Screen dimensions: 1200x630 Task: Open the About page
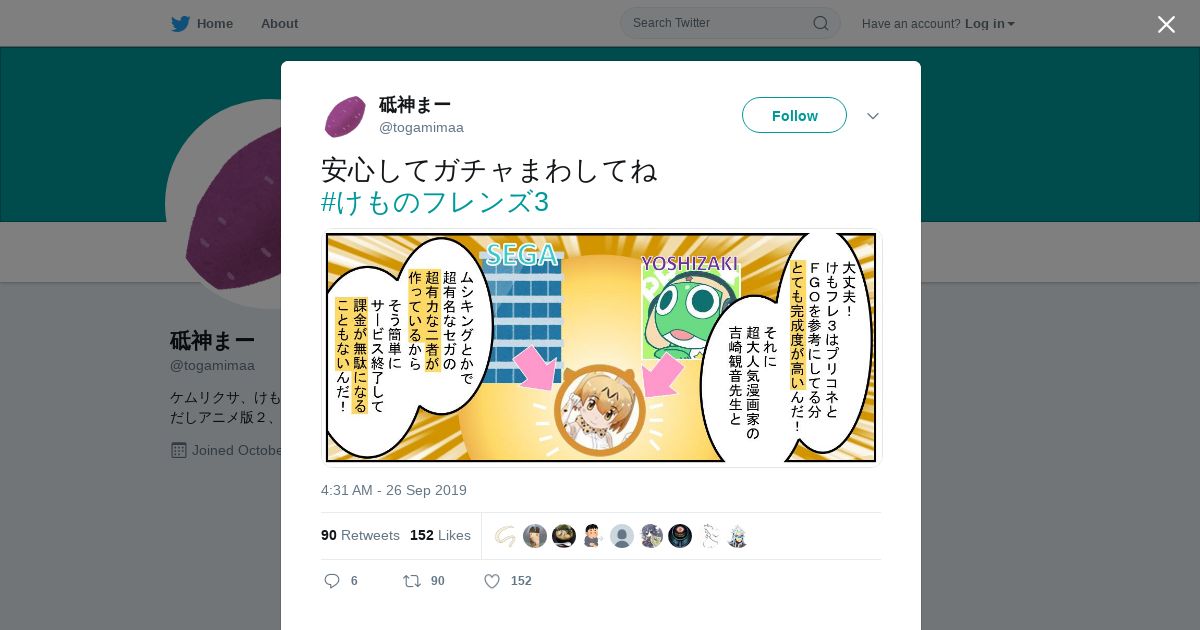279,23
